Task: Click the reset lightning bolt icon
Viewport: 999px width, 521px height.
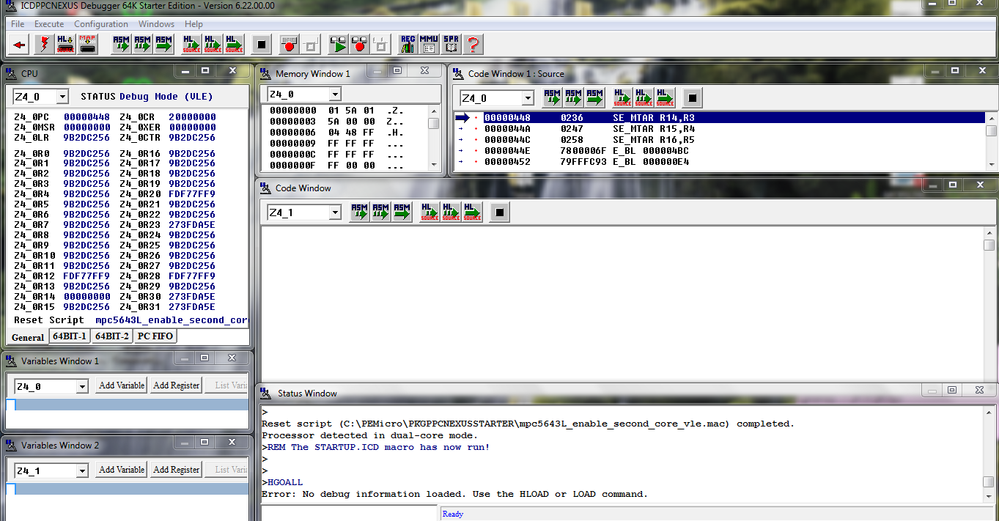Action: pos(44,45)
